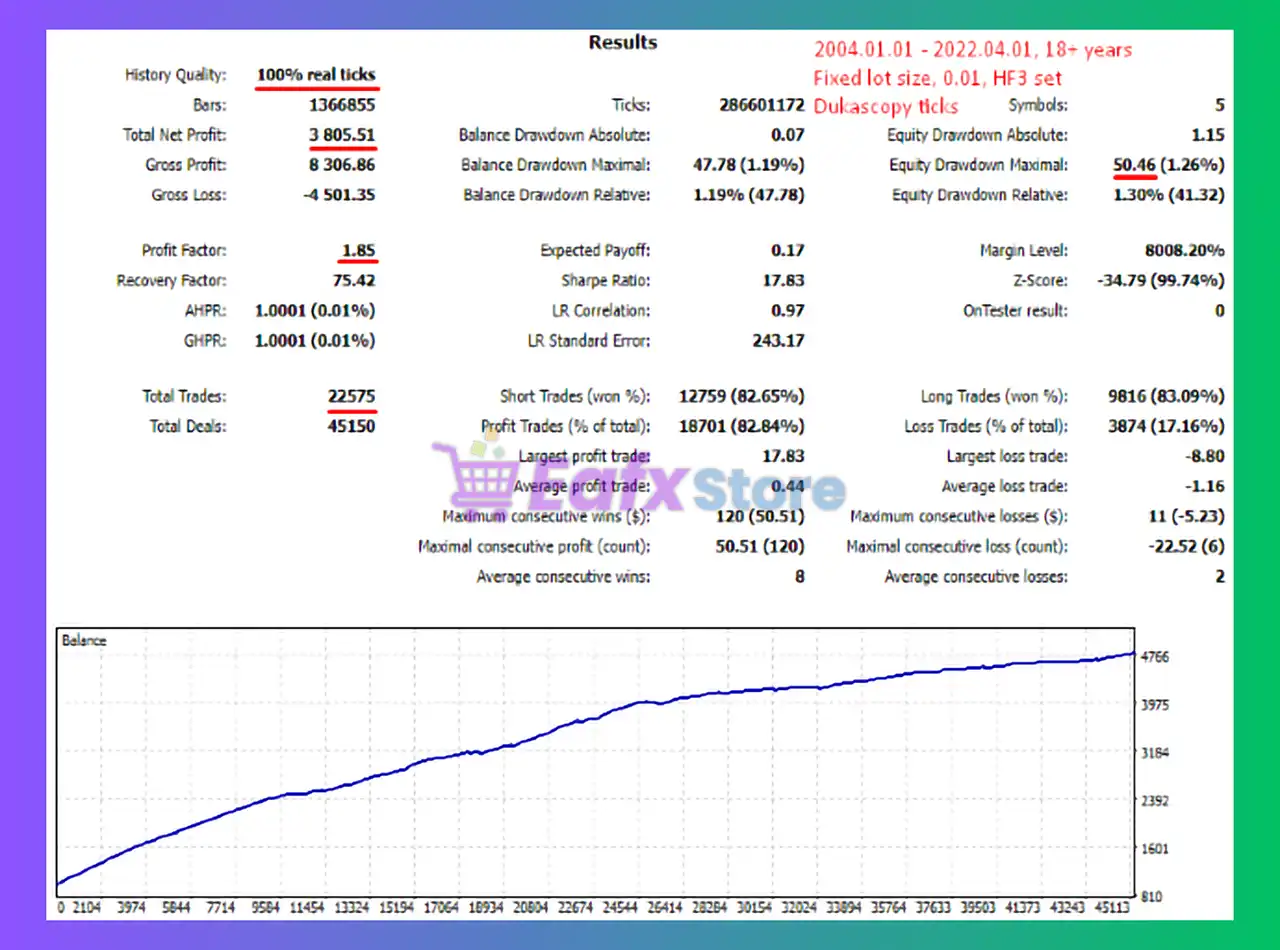The width and height of the screenshot is (1280, 950).
Task: Click the Recovery Factor value 75.42
Action: [x=353, y=281]
